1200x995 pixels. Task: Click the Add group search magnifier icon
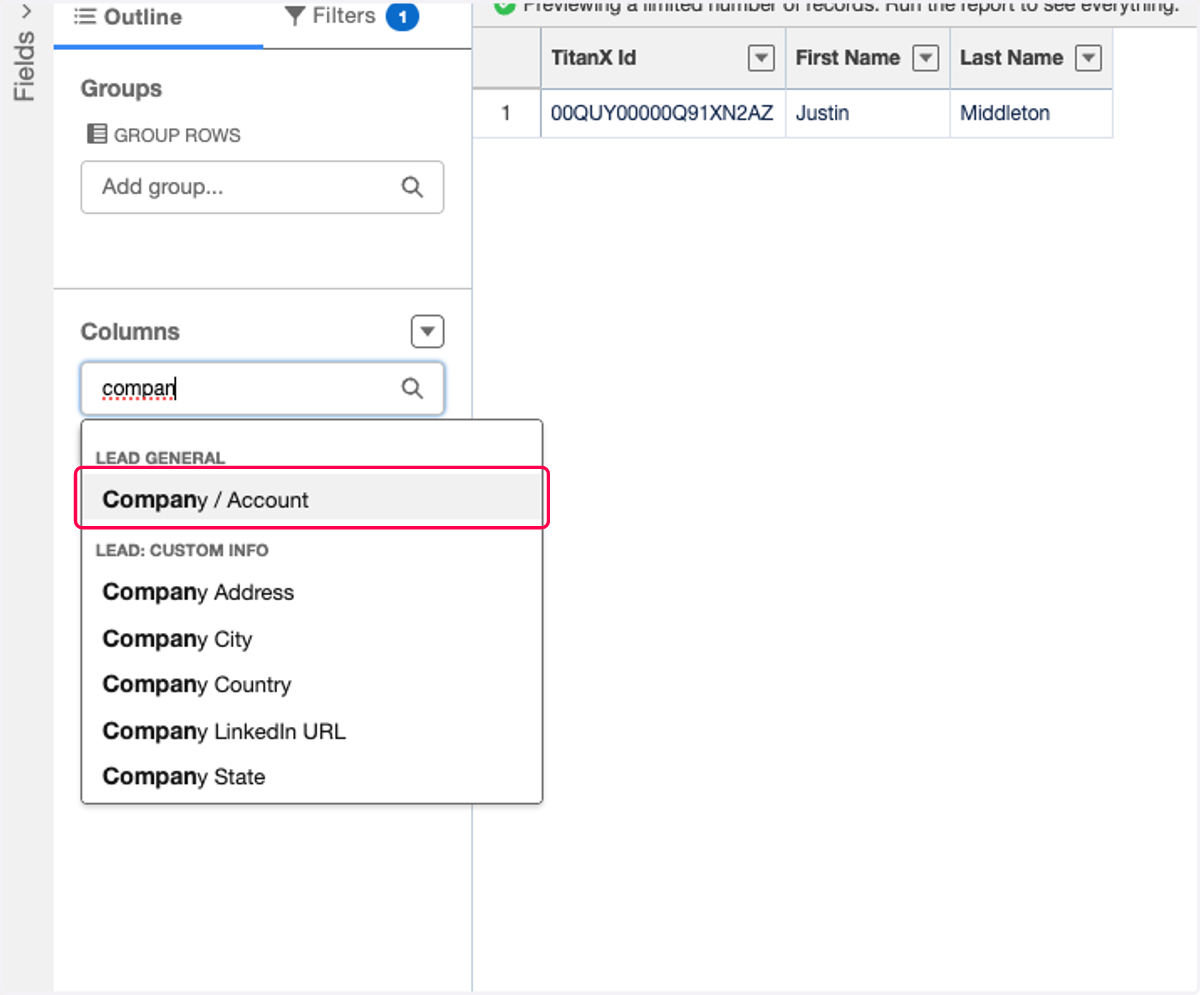coord(412,187)
